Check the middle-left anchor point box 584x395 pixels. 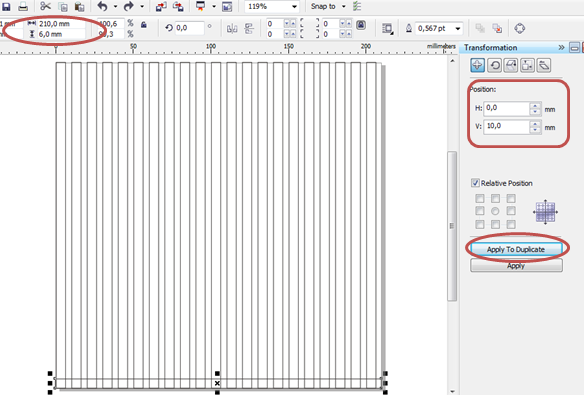(x=480, y=211)
